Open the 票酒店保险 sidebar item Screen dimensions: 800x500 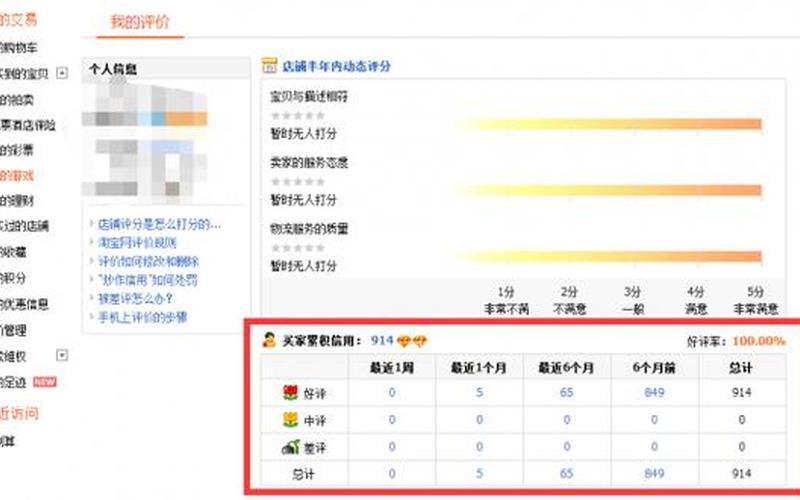coord(28,125)
